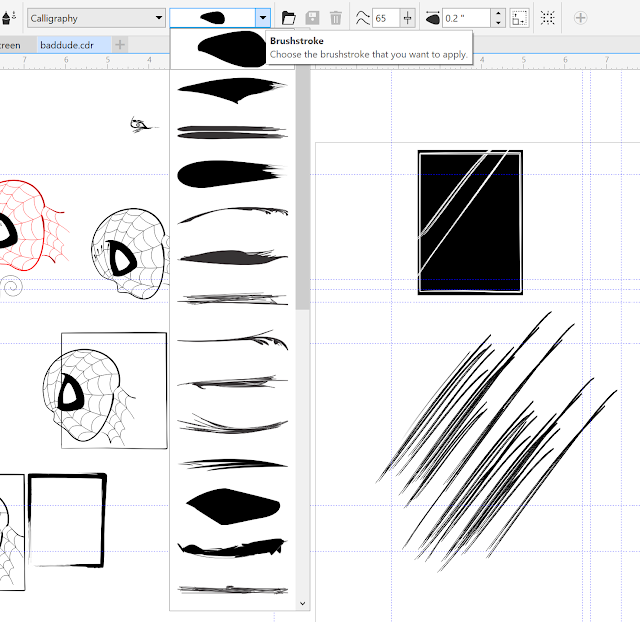Switch to the baddude.cdr document tab

67,45
